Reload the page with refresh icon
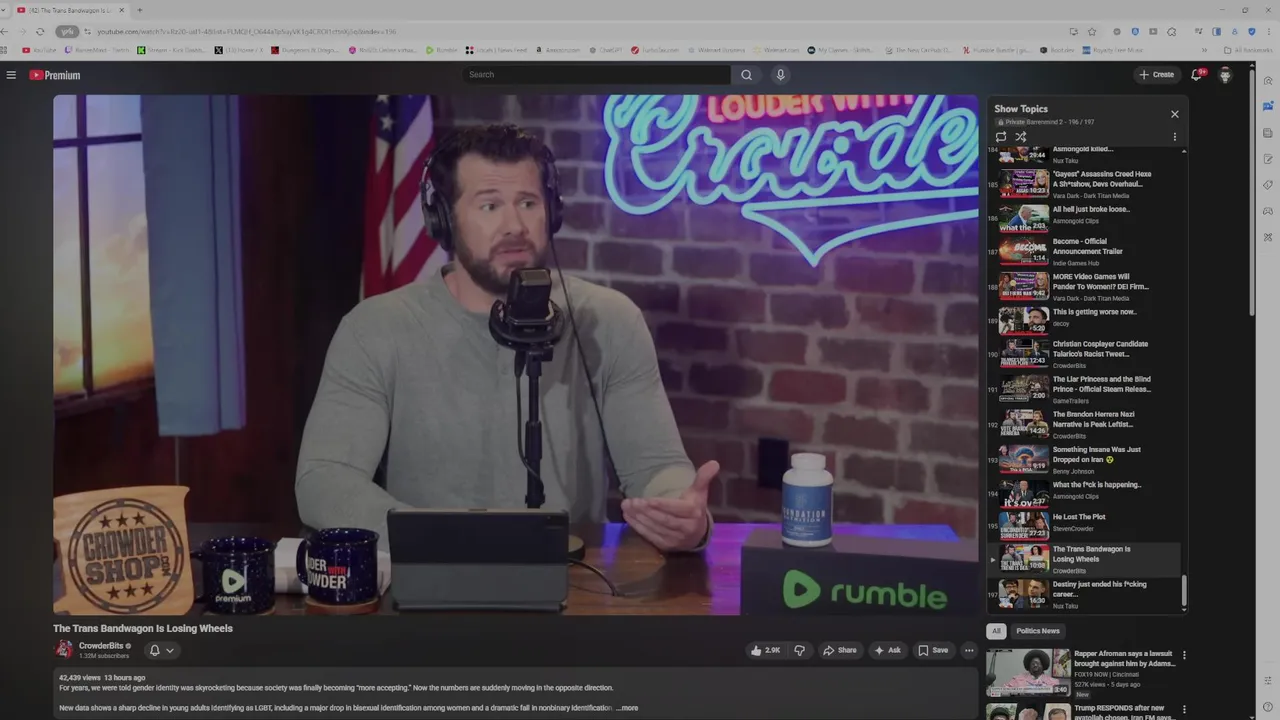 [40, 31]
